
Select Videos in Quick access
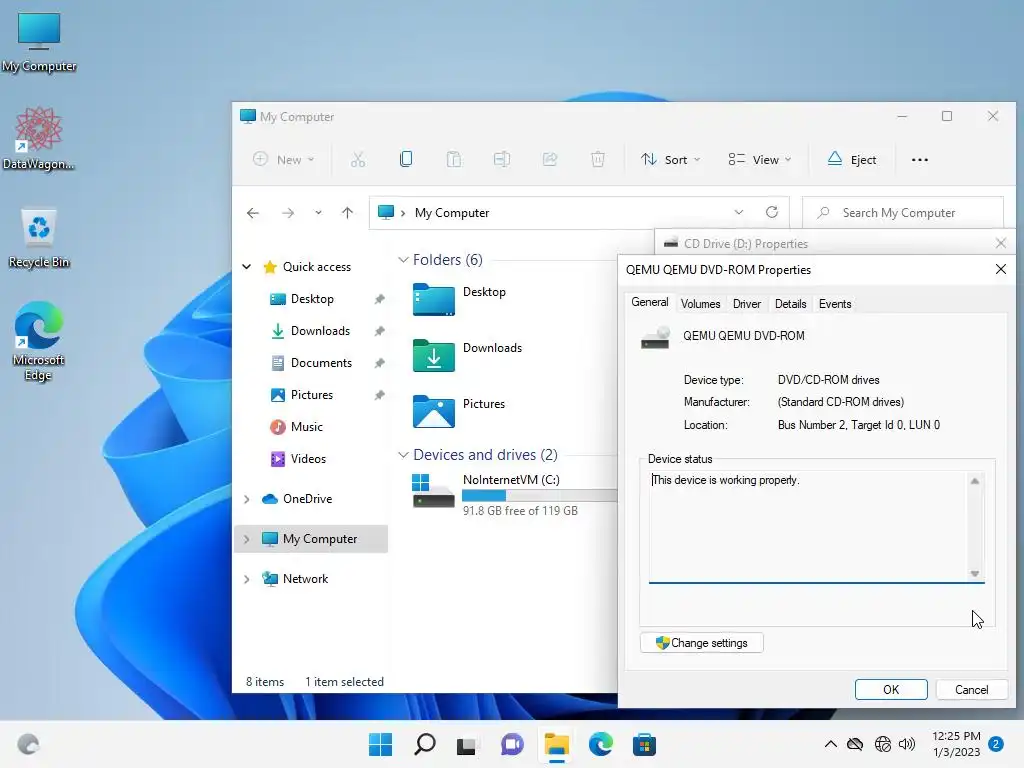(x=298, y=458)
